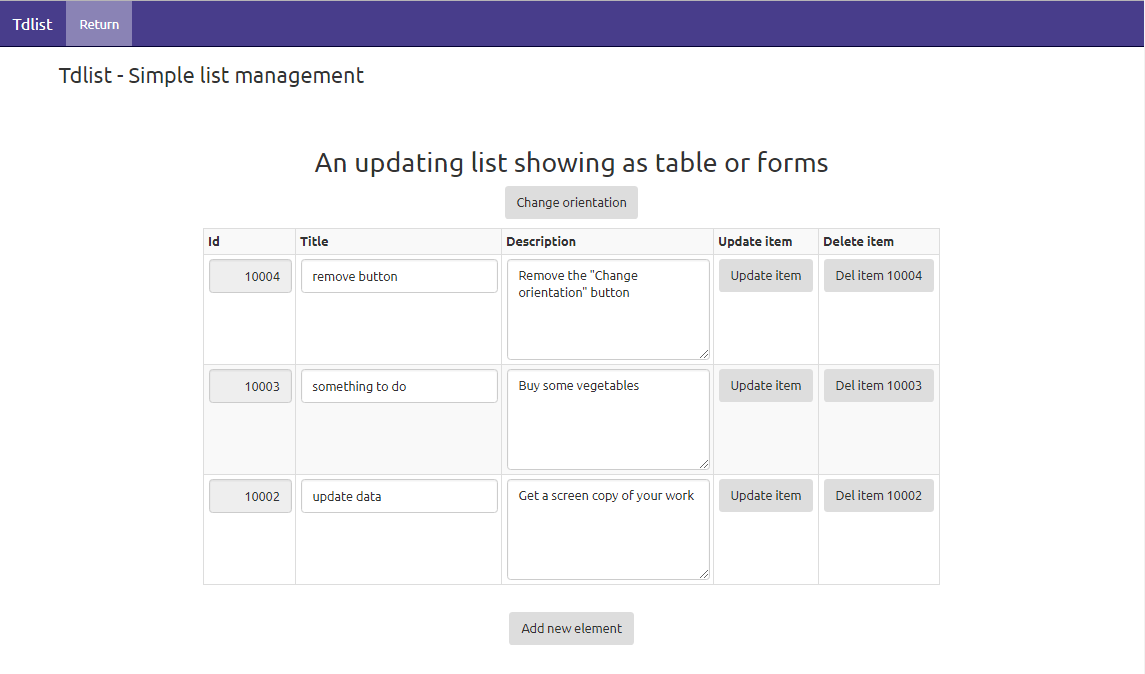Update the row for item 10003

point(765,386)
